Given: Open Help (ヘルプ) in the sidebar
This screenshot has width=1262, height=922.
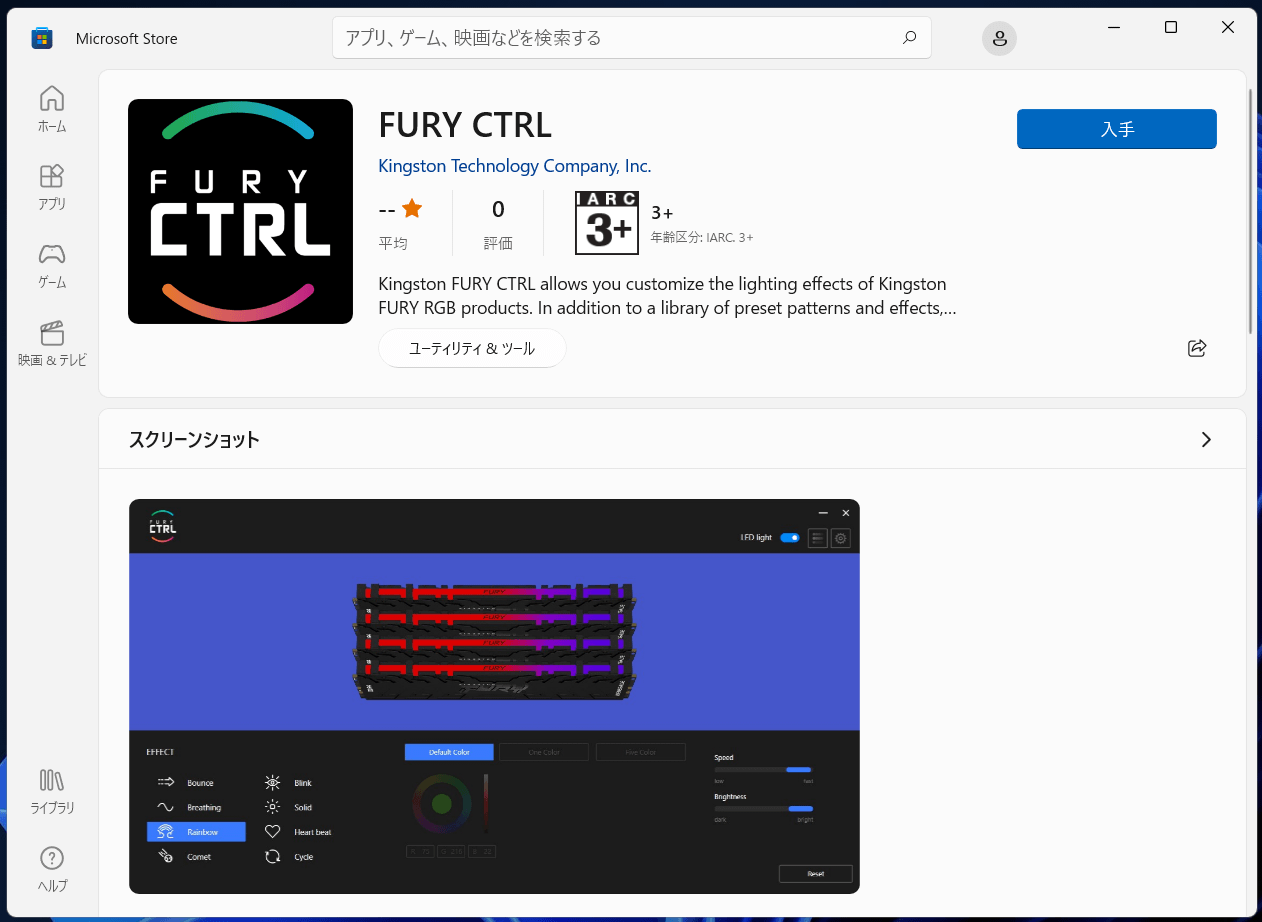Looking at the screenshot, I should coord(52,869).
